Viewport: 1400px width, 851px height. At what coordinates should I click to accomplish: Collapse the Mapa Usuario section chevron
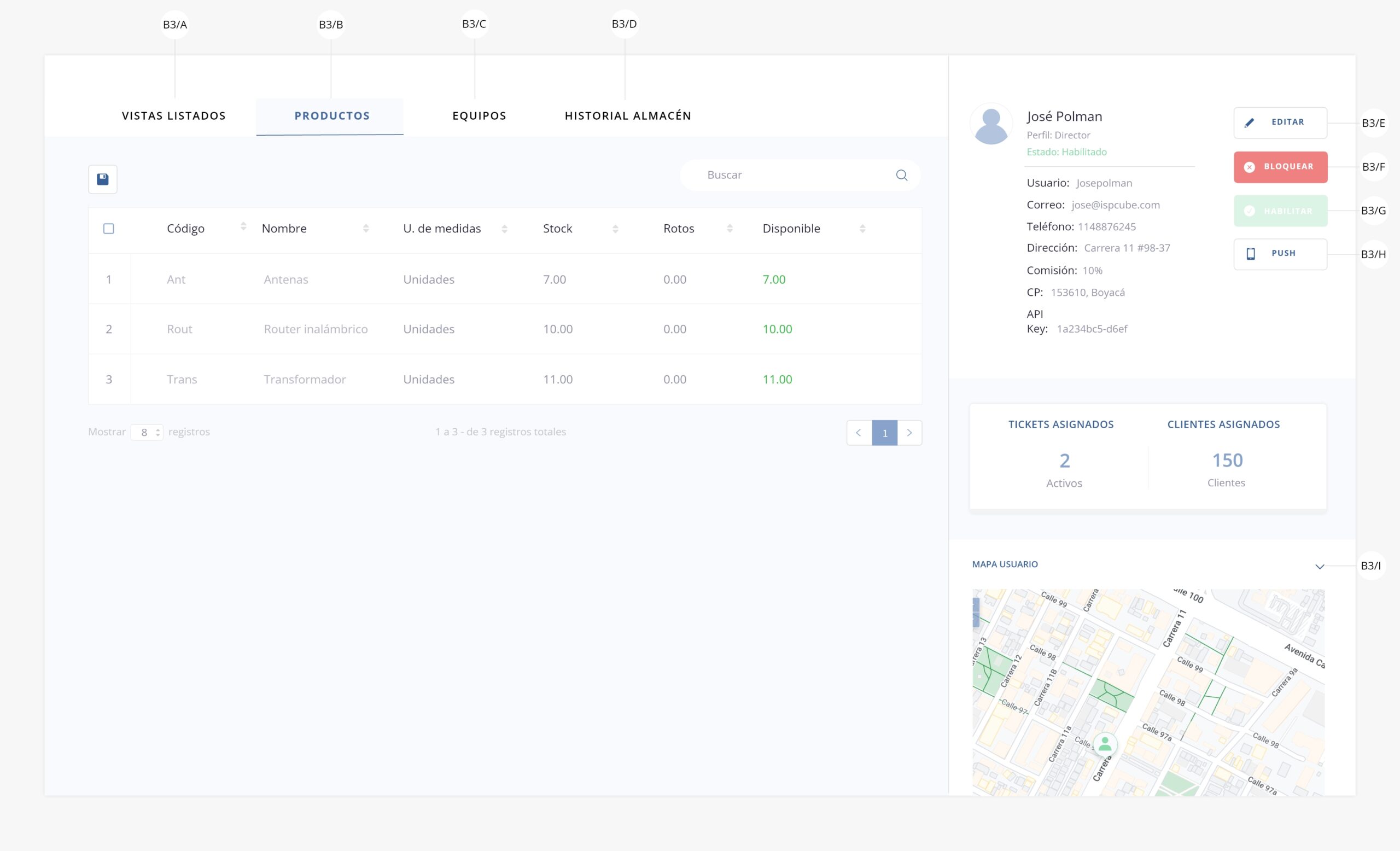click(1319, 567)
